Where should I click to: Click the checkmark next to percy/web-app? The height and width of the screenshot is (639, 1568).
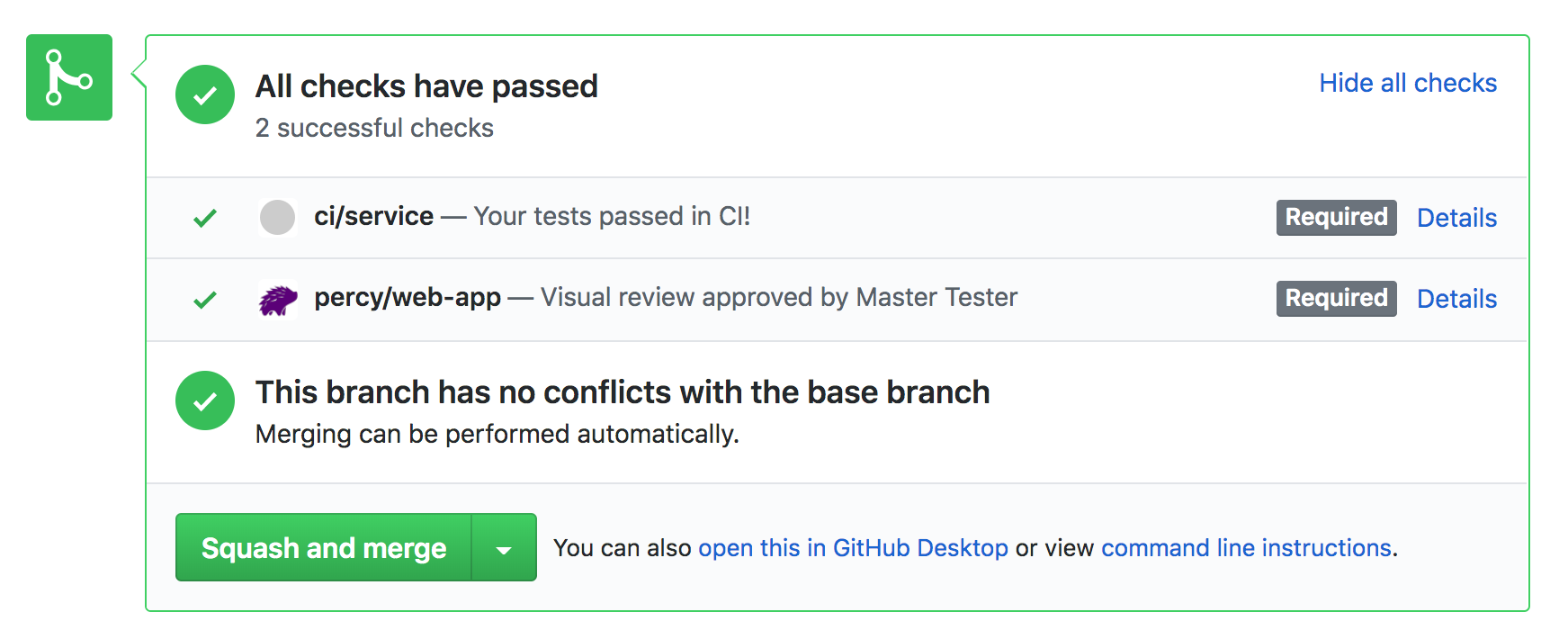(205, 299)
